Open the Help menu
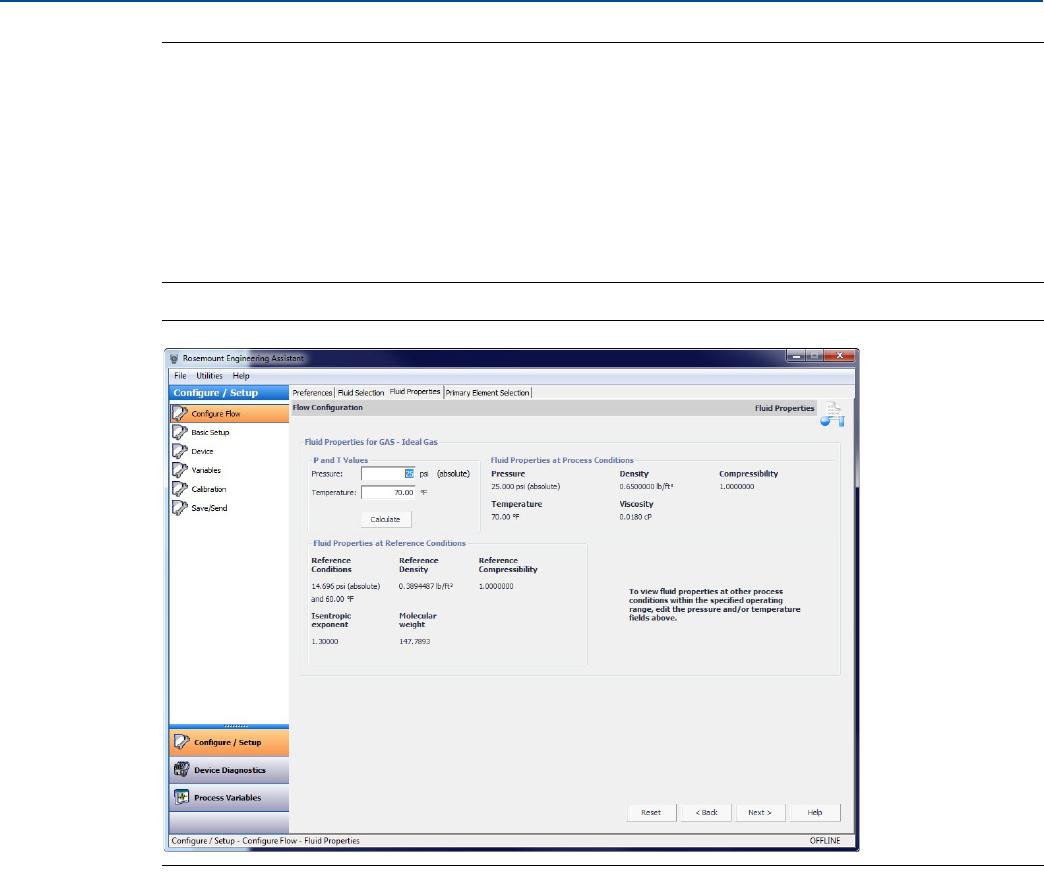Viewport: 1044px width, 873px height. [240, 376]
